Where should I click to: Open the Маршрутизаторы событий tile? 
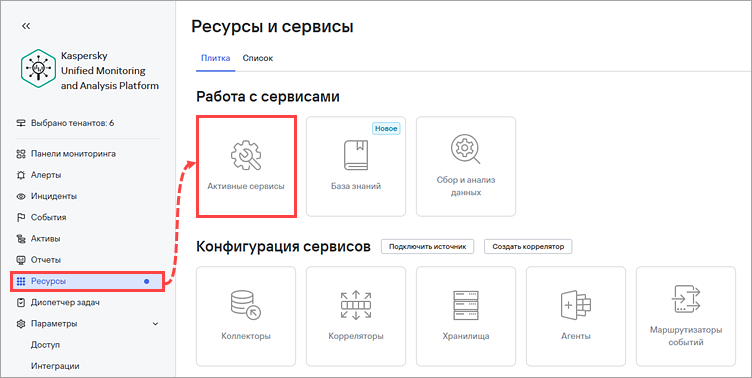click(686, 317)
